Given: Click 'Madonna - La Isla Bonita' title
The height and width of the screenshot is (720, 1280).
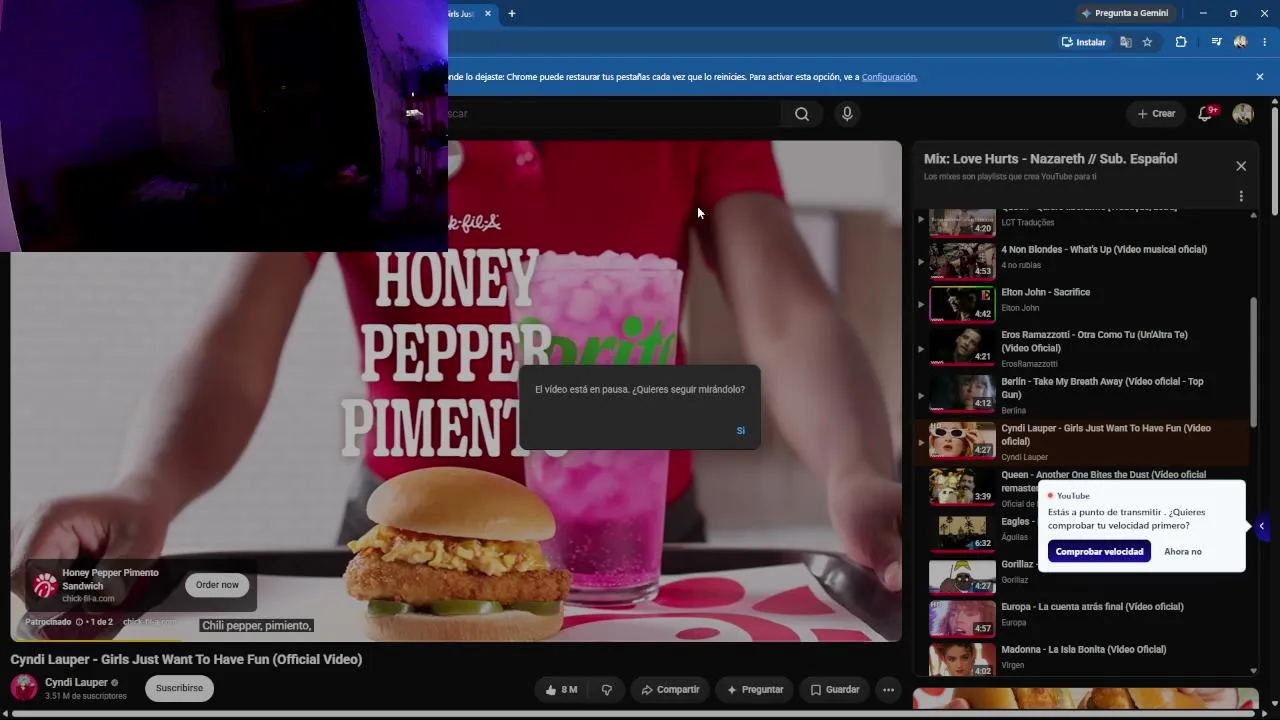Looking at the screenshot, I should click(1084, 650).
